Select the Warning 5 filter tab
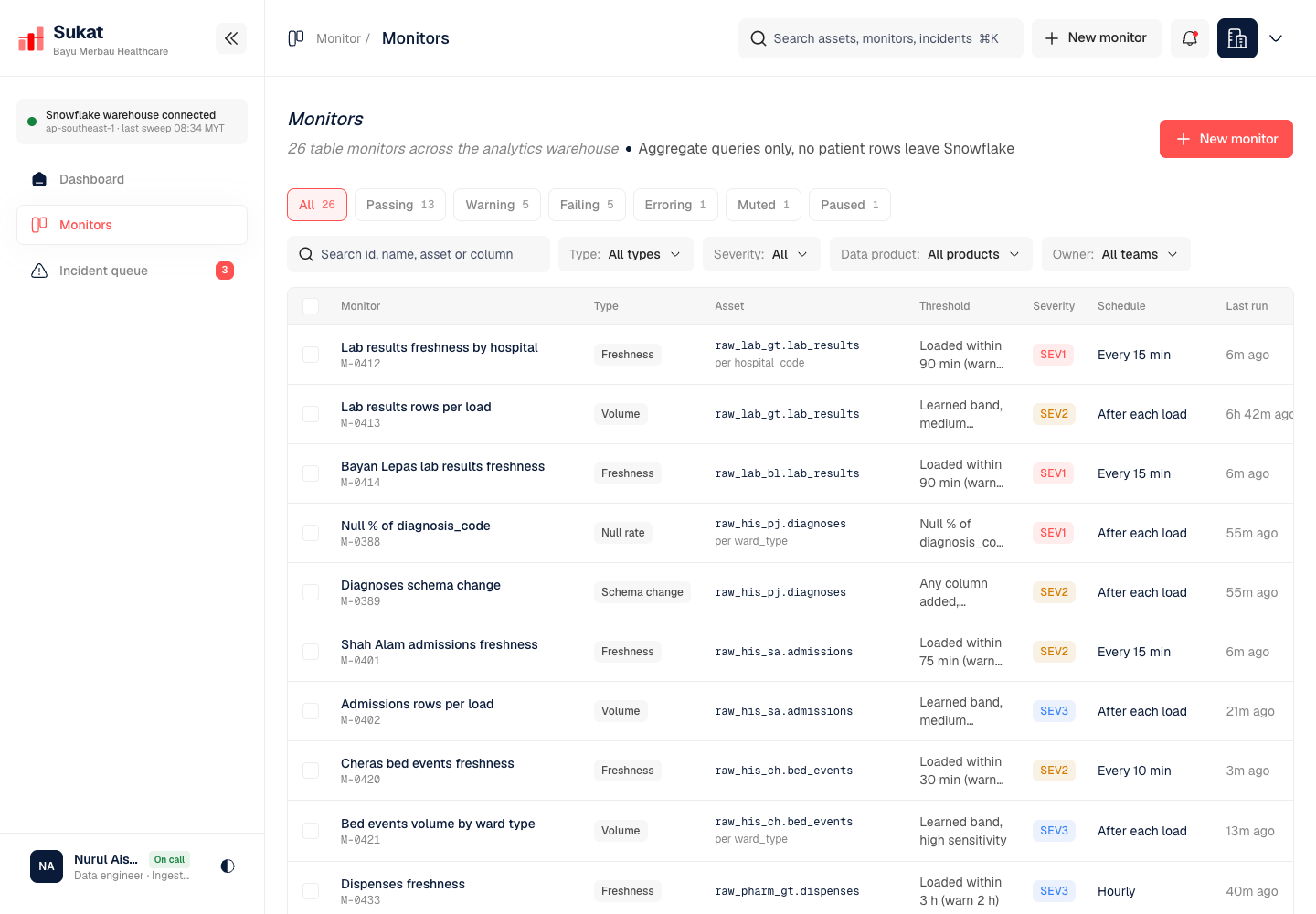Image resolution: width=1316 pixels, height=914 pixels. click(x=497, y=205)
